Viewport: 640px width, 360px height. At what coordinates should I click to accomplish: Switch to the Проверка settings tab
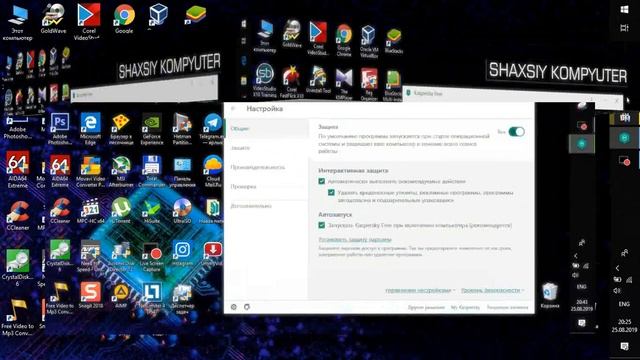pyautogui.click(x=266, y=187)
